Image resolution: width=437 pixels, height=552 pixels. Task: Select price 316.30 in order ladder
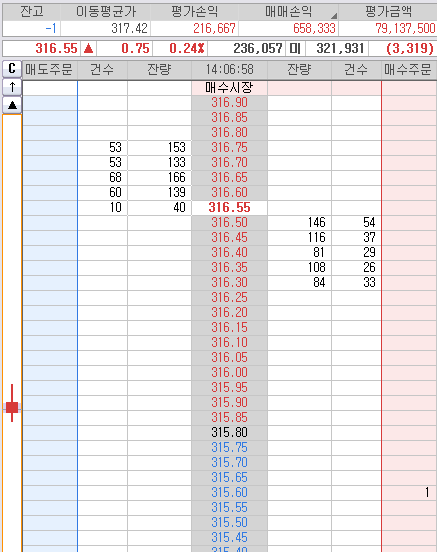[x=229, y=283]
